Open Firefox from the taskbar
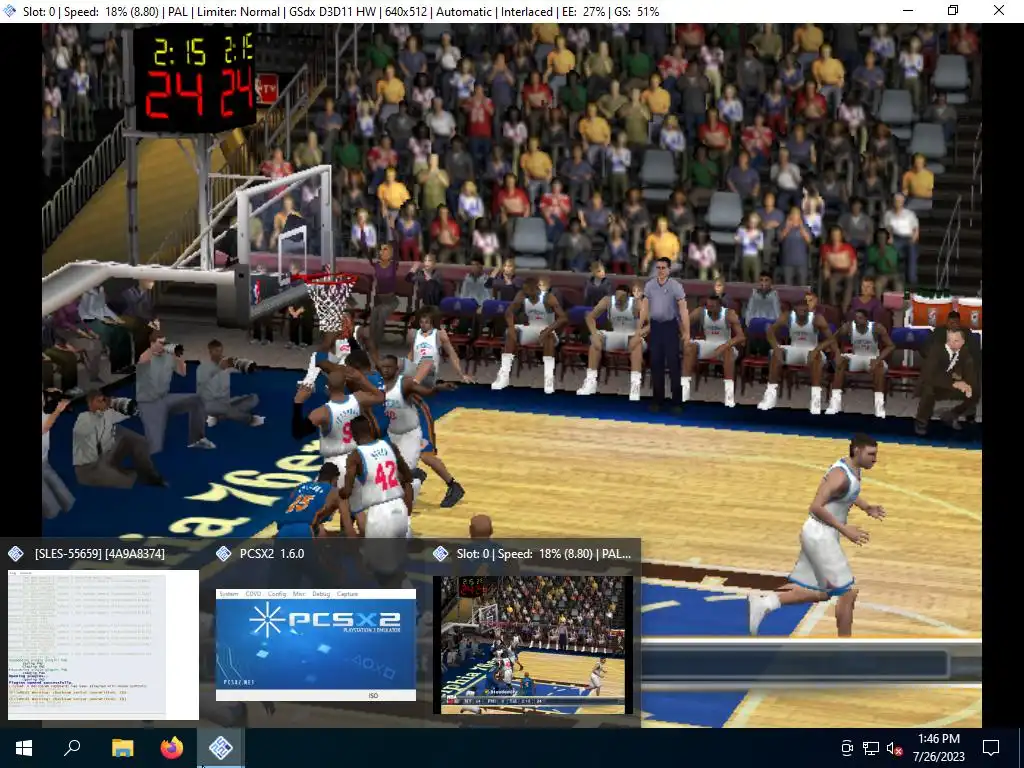The width and height of the screenshot is (1024, 768). (x=172, y=748)
